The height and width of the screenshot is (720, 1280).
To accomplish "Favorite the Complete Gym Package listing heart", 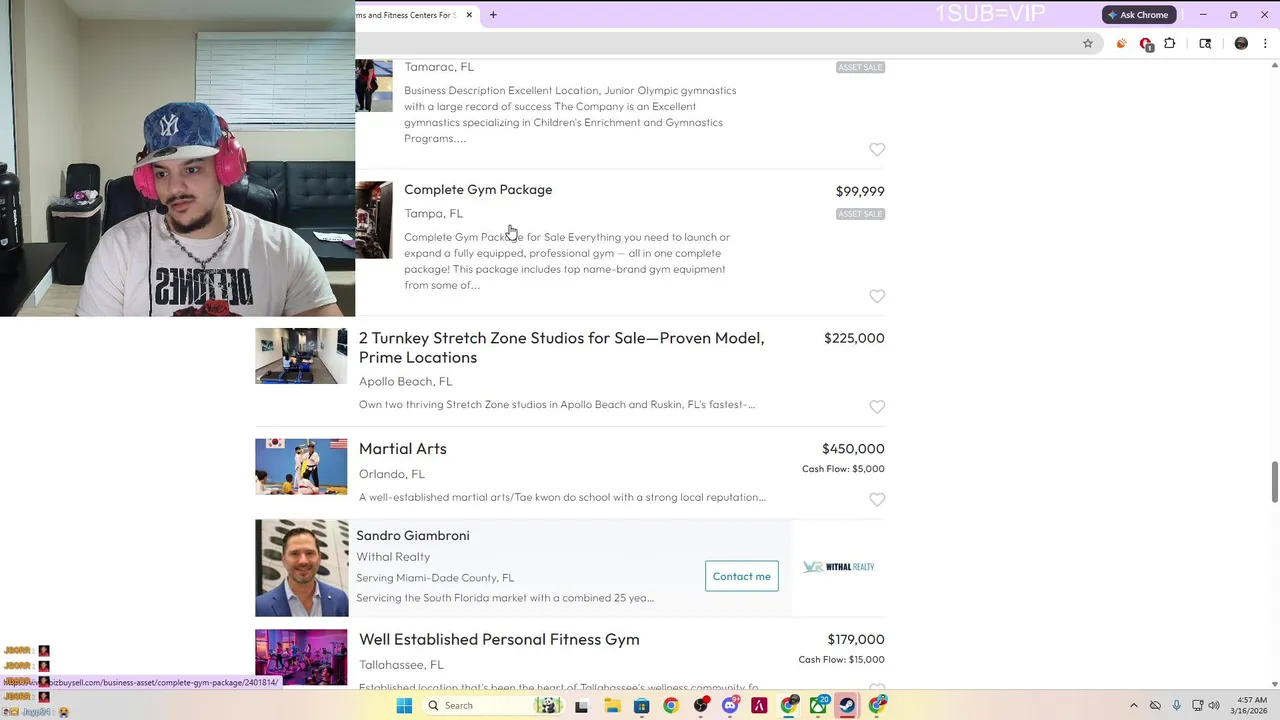I will (x=877, y=296).
